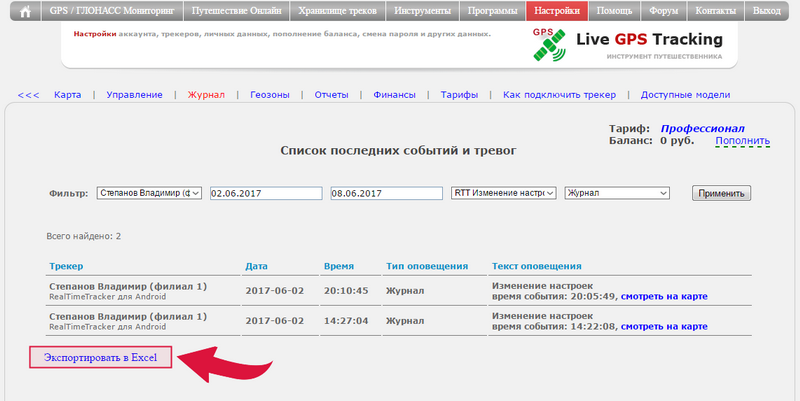Click the Финансы submenu link
The image size is (800, 401).
coord(394,95)
